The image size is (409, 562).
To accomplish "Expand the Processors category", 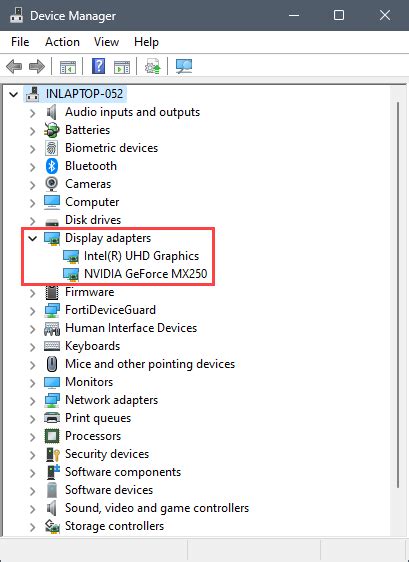I will (x=33, y=437).
